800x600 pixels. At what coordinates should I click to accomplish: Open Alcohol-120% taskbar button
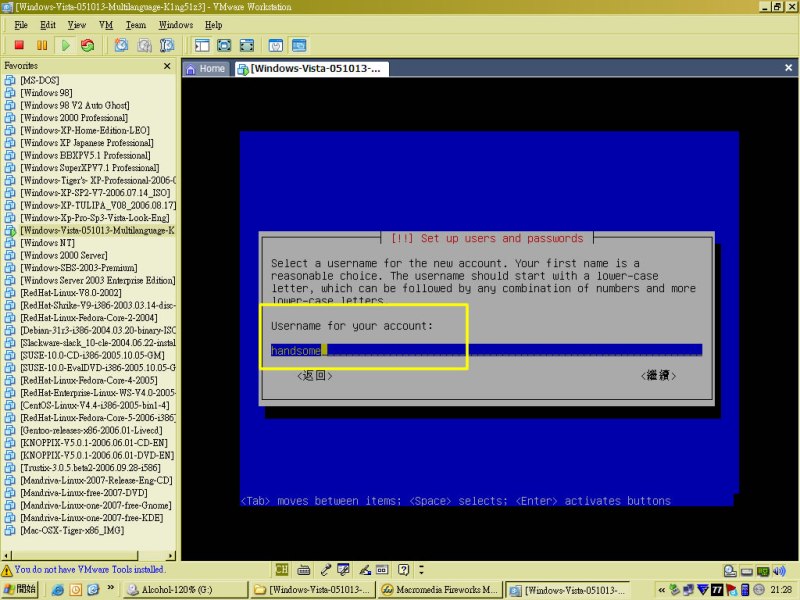tap(185, 590)
